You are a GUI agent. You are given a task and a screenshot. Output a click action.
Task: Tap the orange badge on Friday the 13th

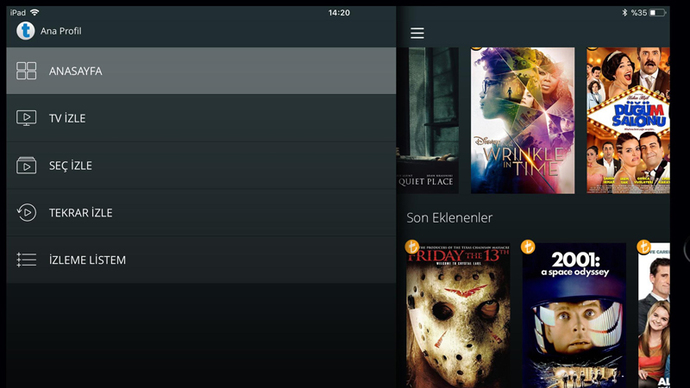(x=412, y=247)
